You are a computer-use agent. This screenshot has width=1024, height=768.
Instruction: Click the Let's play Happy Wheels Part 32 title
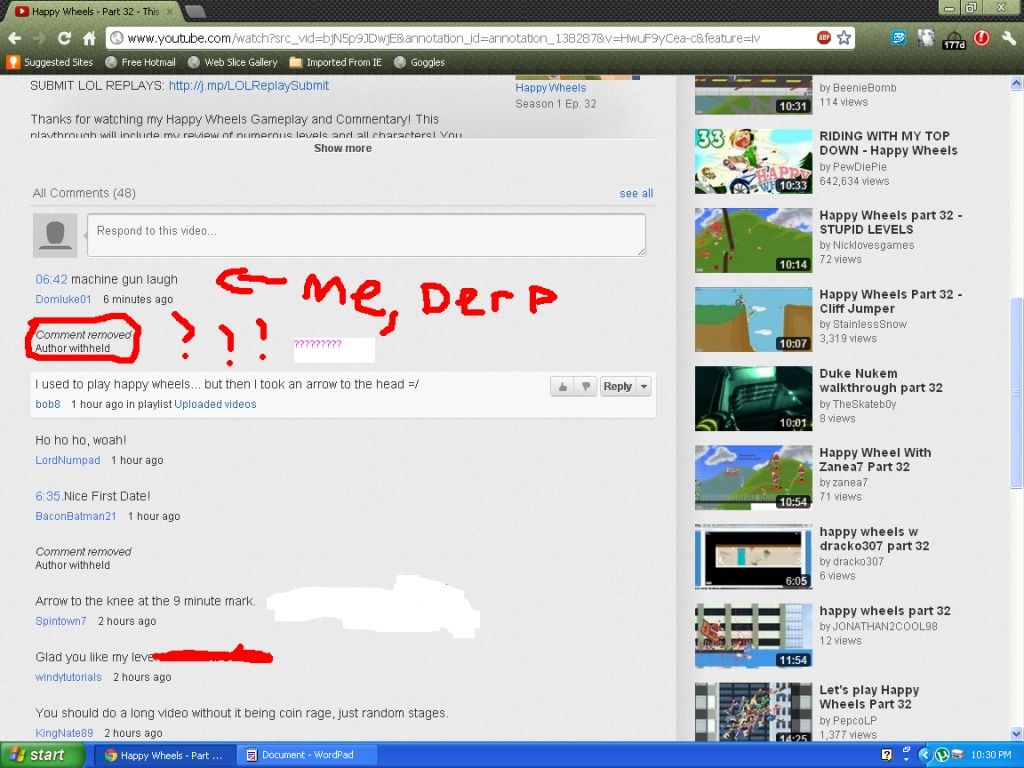click(x=869, y=697)
